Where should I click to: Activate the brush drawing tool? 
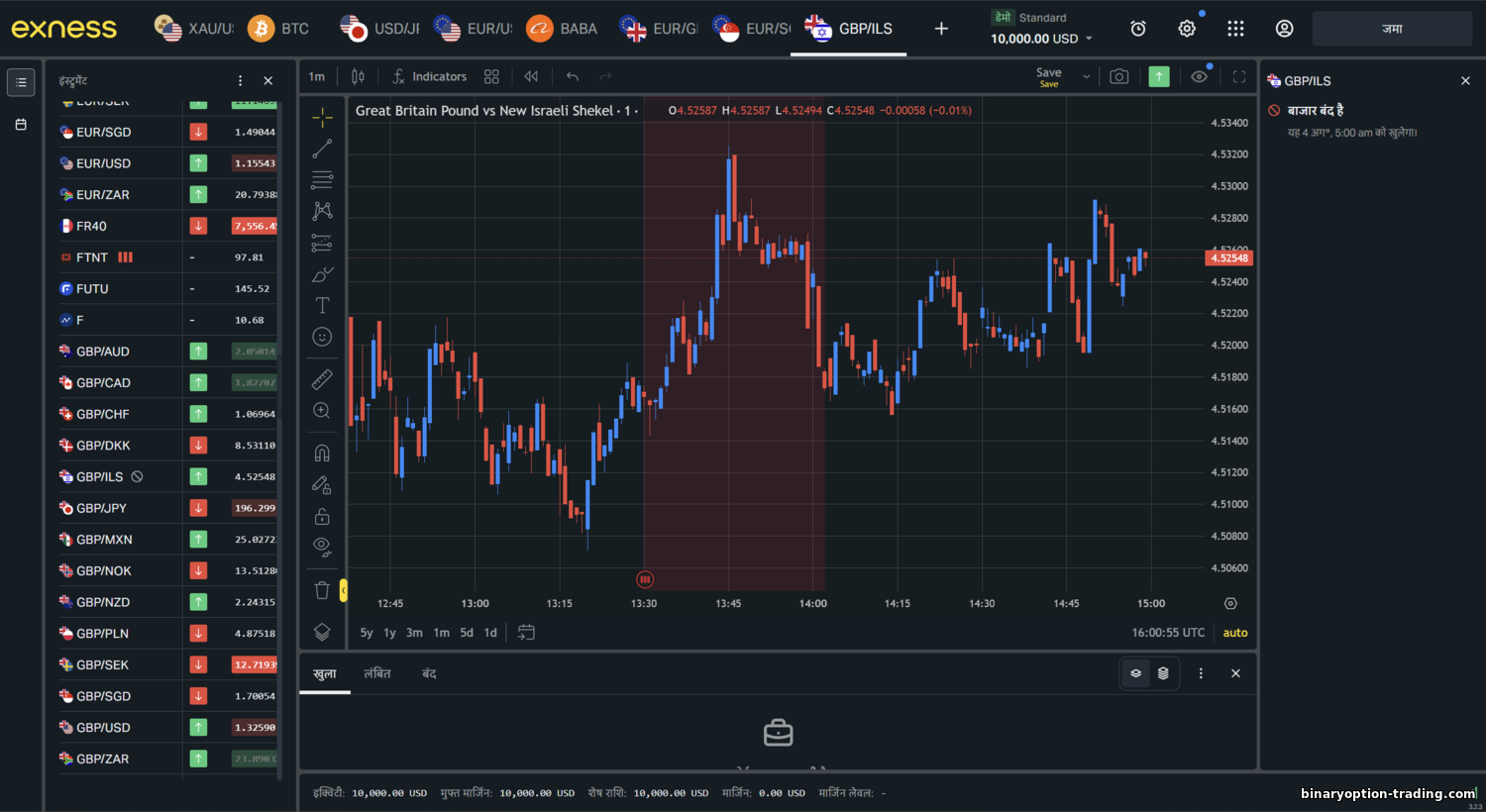pos(322,274)
